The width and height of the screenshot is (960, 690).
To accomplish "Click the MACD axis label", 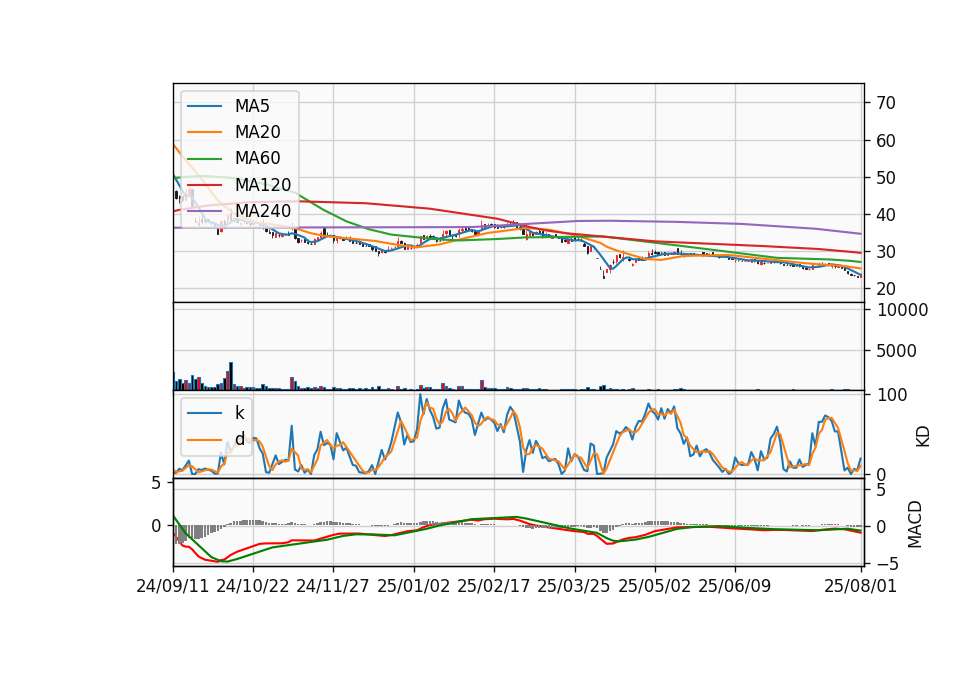I will (915, 525).
